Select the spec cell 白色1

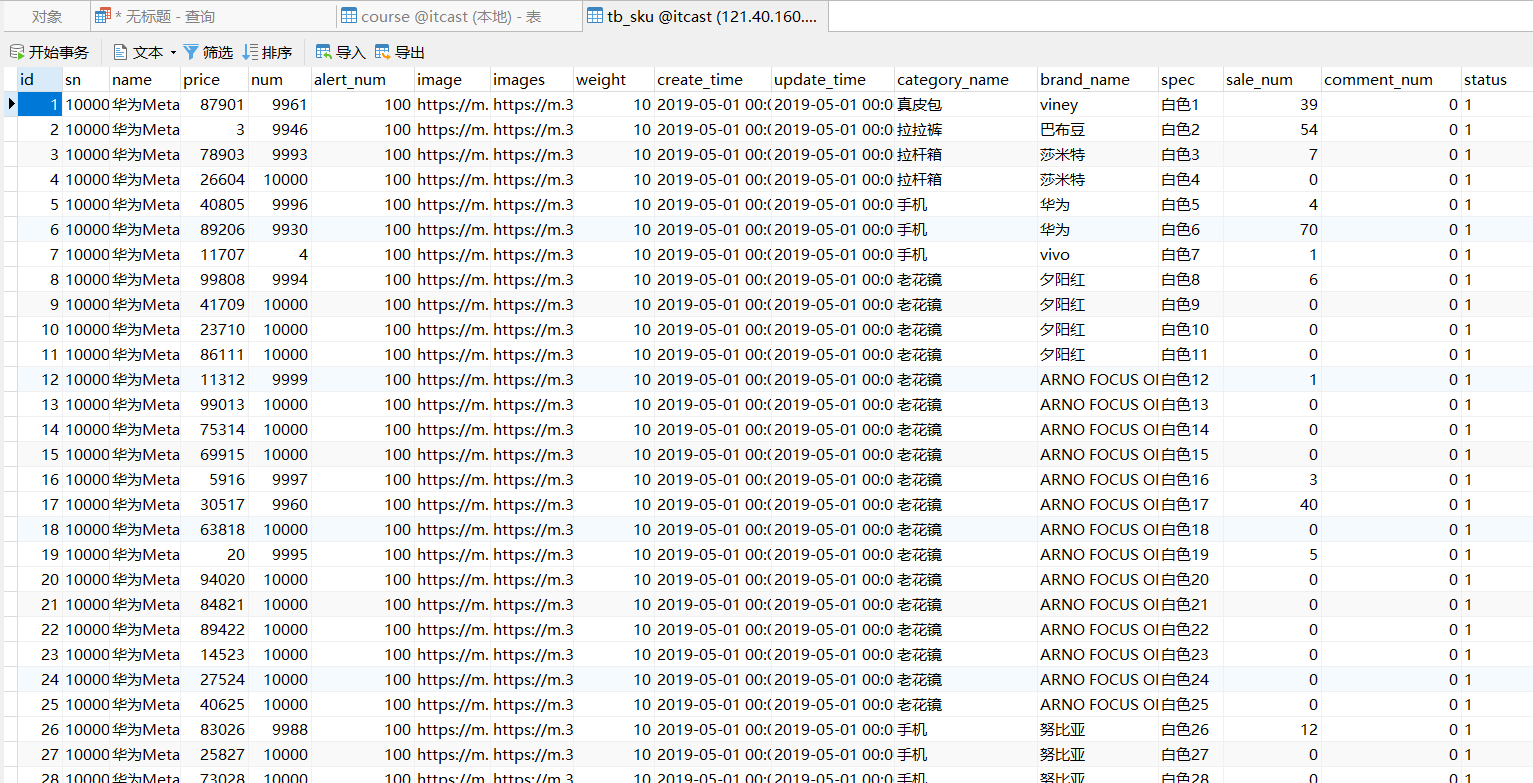(1191, 104)
